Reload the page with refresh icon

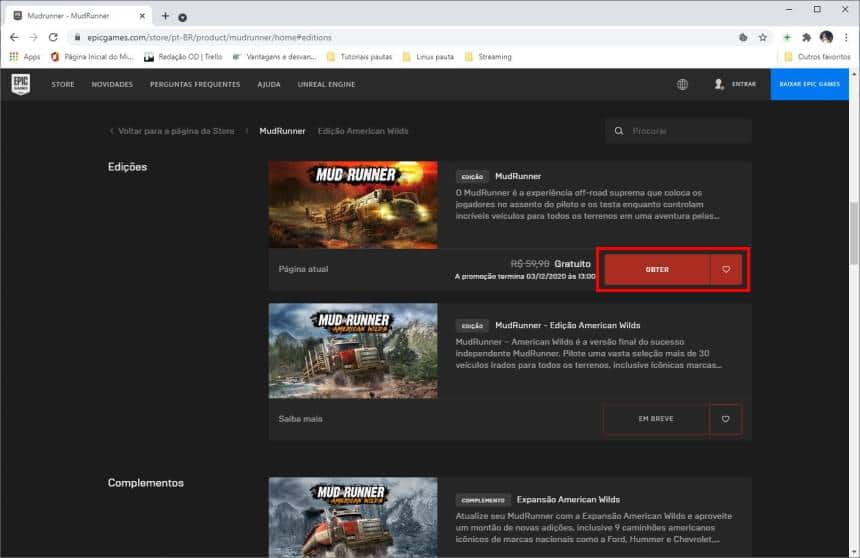(53, 37)
